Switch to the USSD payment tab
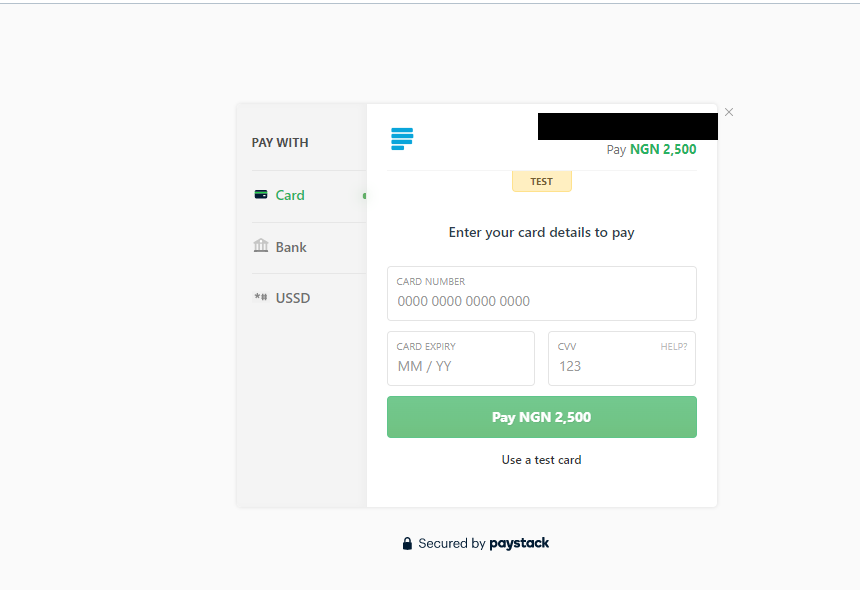Screen dimensions: 860x590 pos(293,297)
